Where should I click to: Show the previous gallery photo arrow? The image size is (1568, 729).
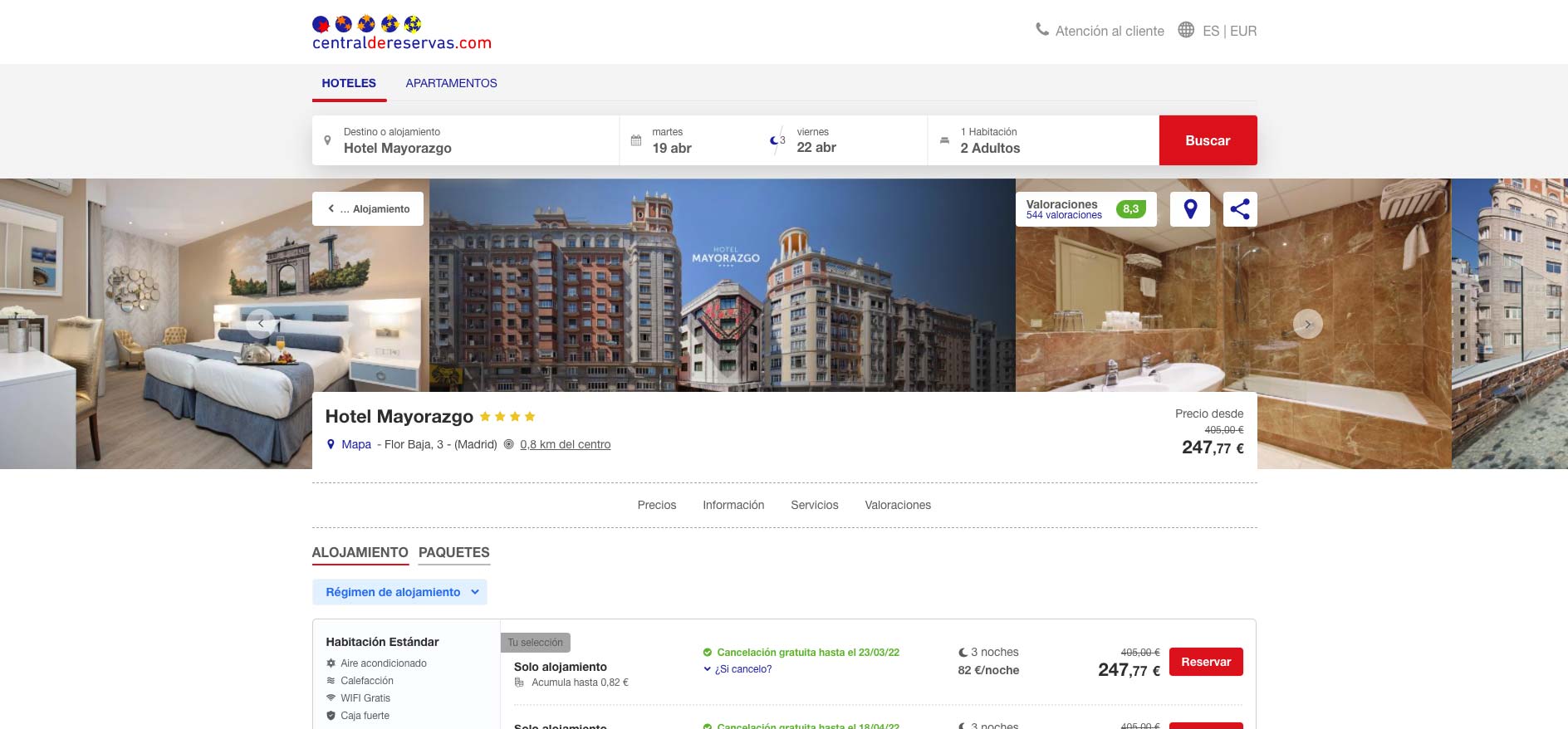[261, 324]
